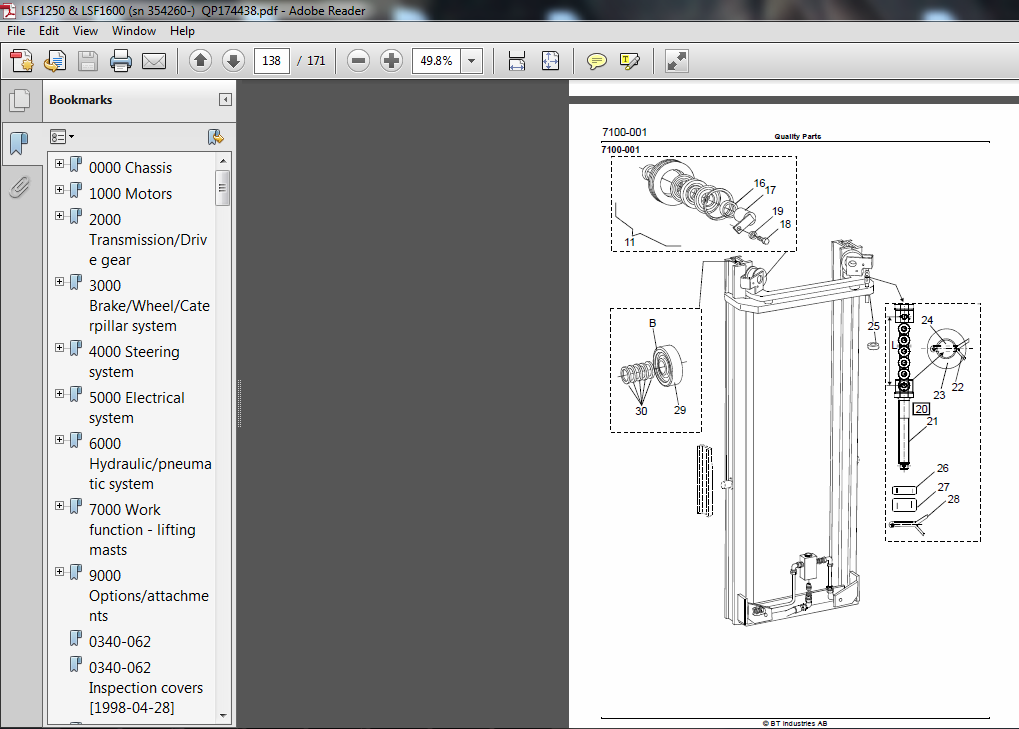Open the zoom level dropdown arrow

click(x=472, y=61)
